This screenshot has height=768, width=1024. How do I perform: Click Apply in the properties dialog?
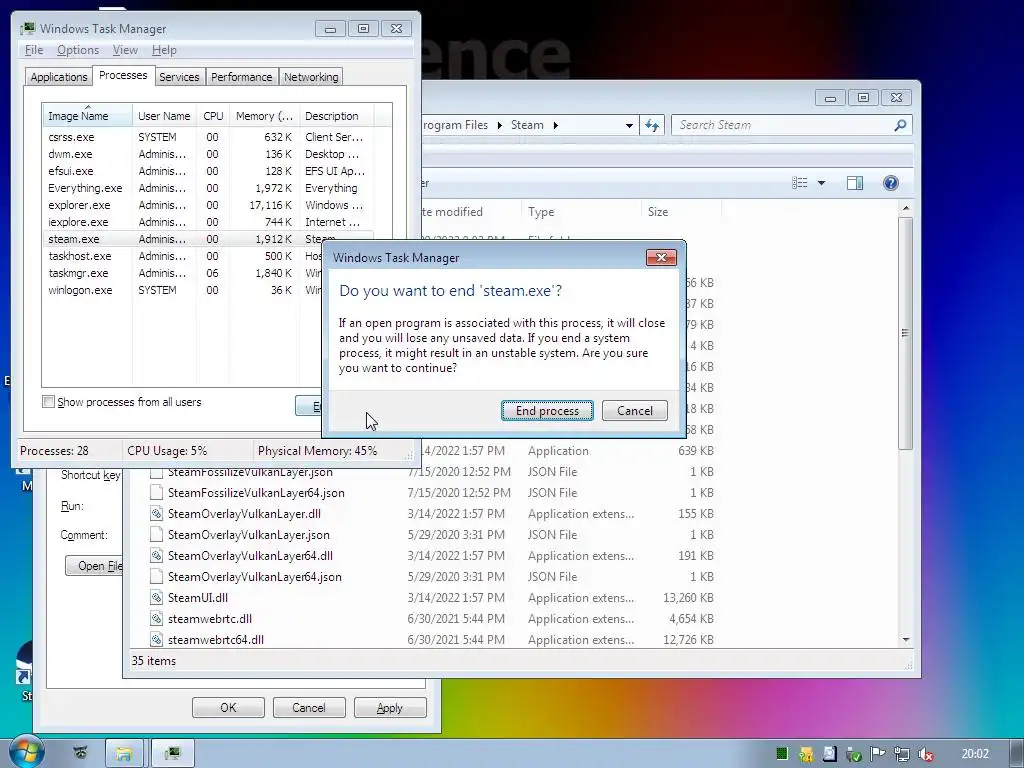tap(390, 708)
